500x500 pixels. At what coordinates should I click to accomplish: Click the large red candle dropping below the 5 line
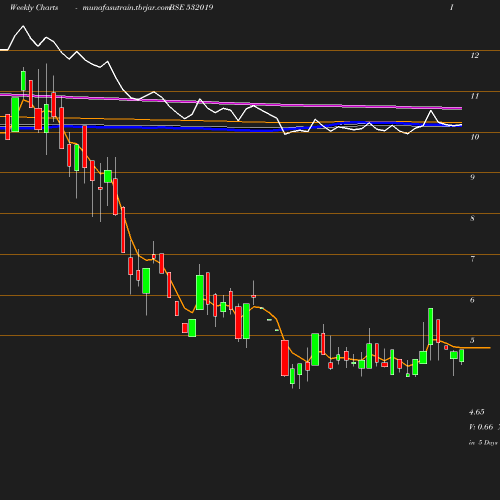click(x=285, y=358)
